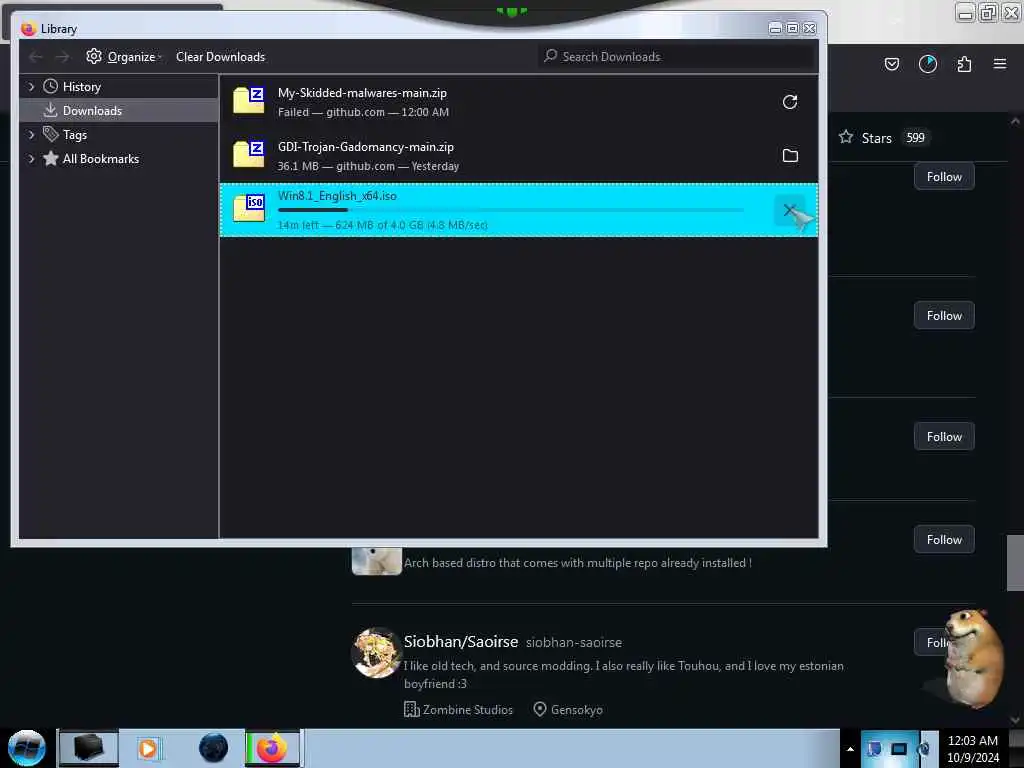Click the Stars tab on GitHub page
The height and width of the screenshot is (768, 1024).
tap(882, 138)
